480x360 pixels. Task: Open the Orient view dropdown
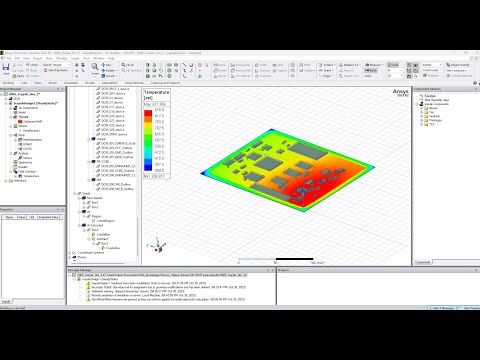point(110,76)
